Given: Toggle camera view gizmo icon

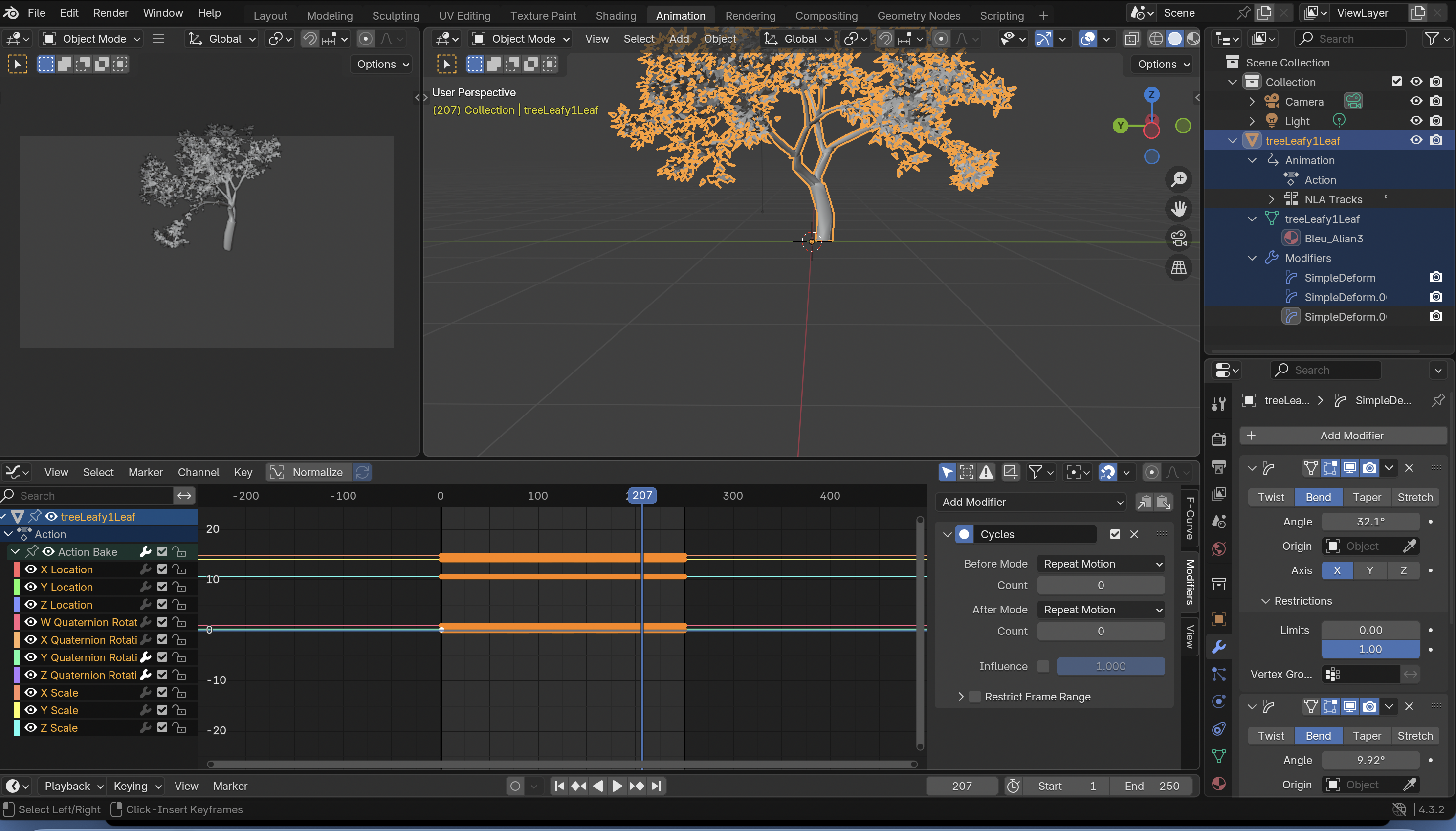Looking at the screenshot, I should 1179,238.
